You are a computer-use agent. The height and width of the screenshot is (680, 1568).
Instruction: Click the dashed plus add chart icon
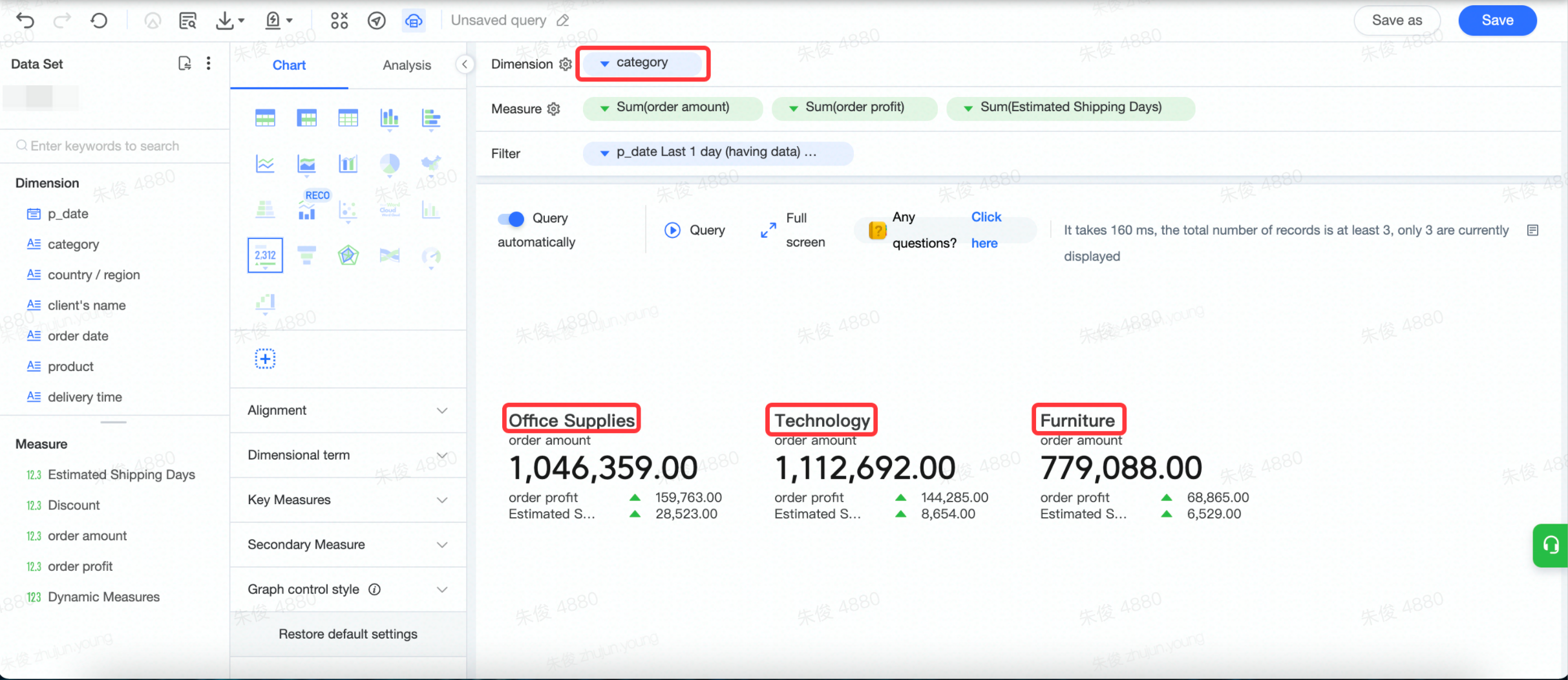(x=265, y=359)
